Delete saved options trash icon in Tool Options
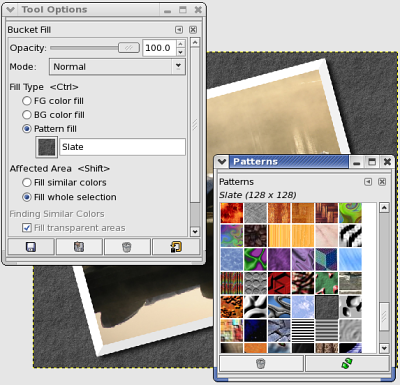This screenshot has width=400, height=385. (127, 247)
